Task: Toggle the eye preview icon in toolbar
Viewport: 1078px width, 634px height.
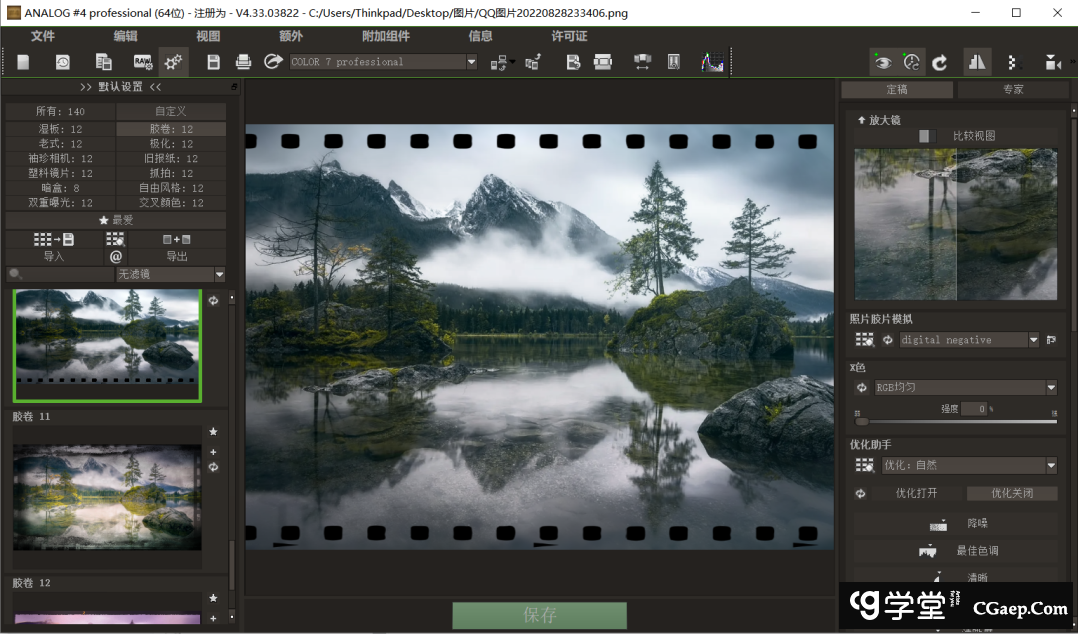Action: (x=882, y=62)
